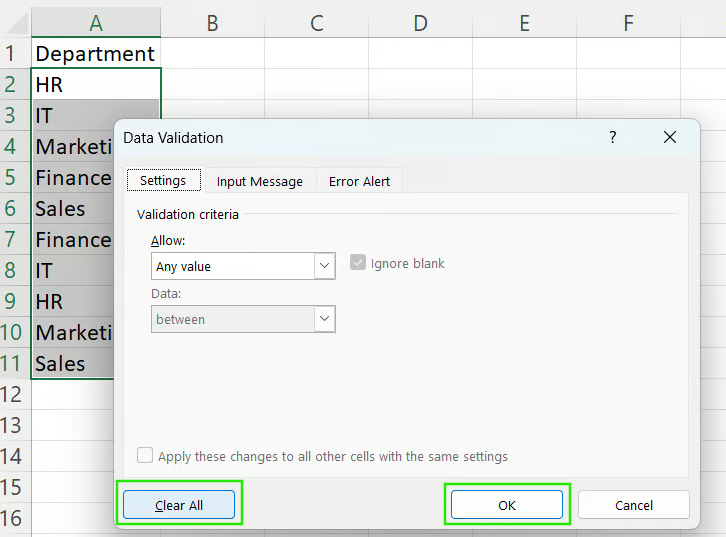
Task: Open the Allow dropdown list
Action: click(324, 266)
